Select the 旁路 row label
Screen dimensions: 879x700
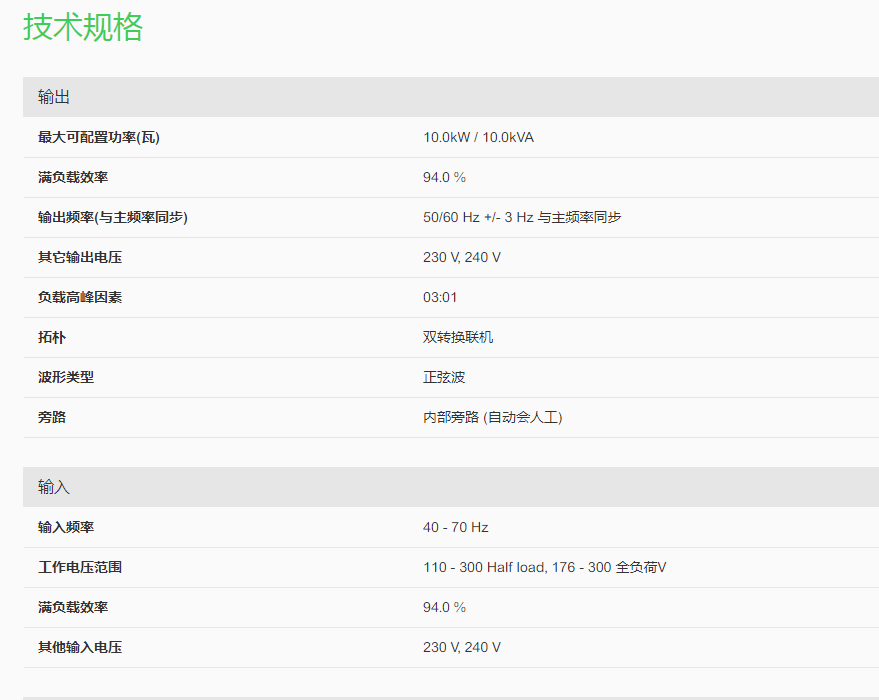(52, 417)
